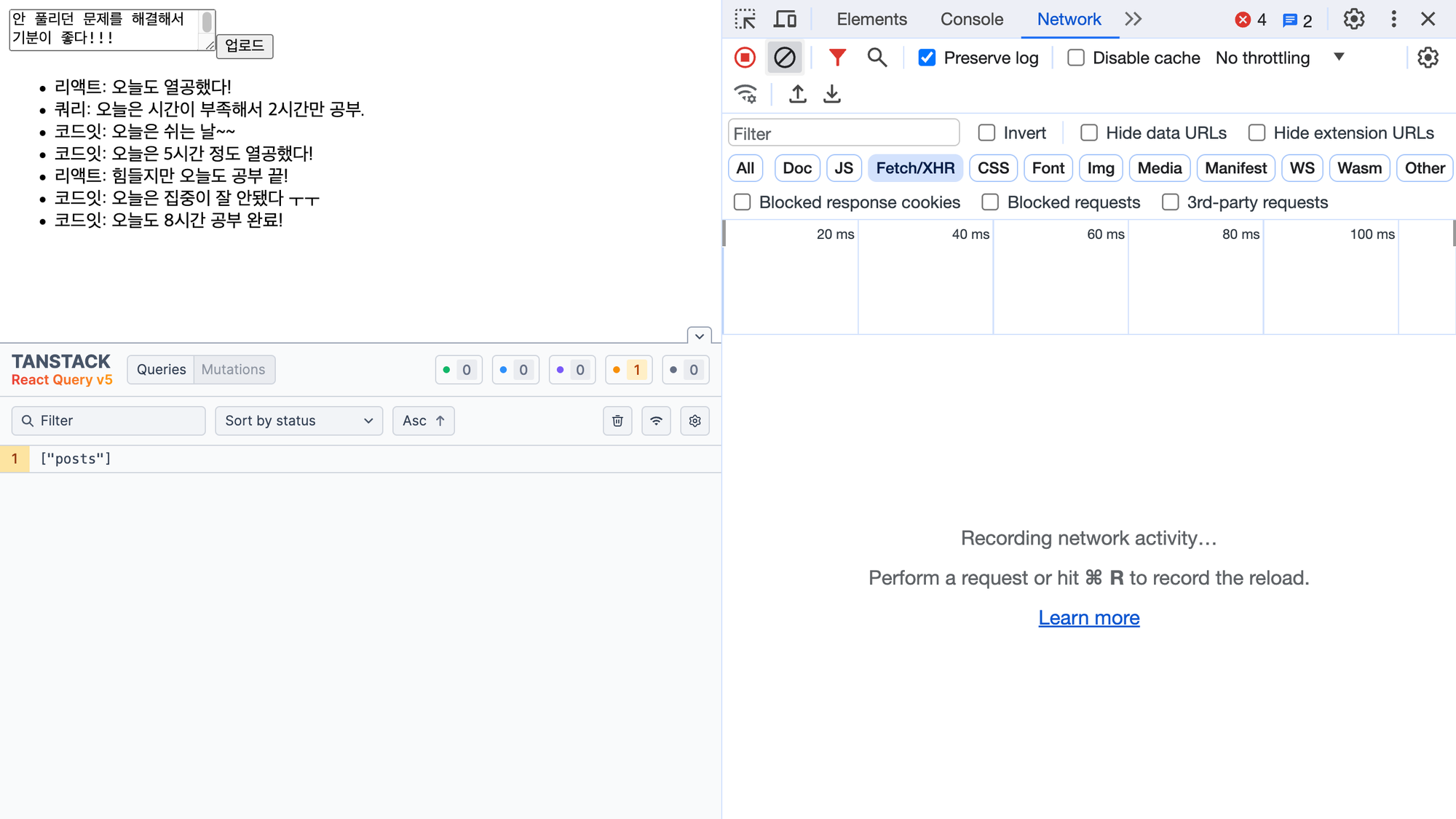Viewport: 1456px width, 819px height.
Task: Filter requests by Img
Action: 1100,168
